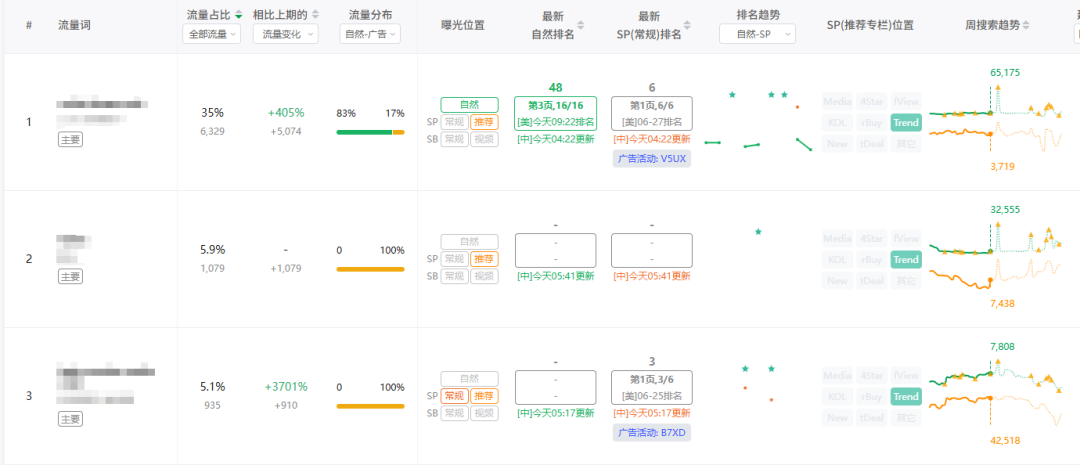Click the 4Star tag in row 2
Image resolution: width=1080 pixels, height=465 pixels.
coord(872,238)
